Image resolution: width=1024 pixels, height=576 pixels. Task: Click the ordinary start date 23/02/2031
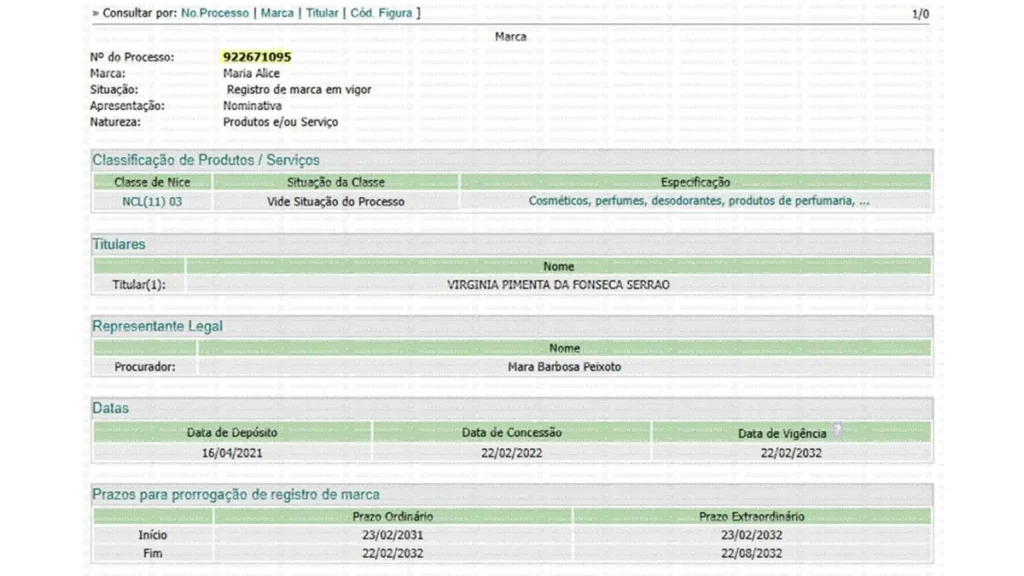[392, 535]
